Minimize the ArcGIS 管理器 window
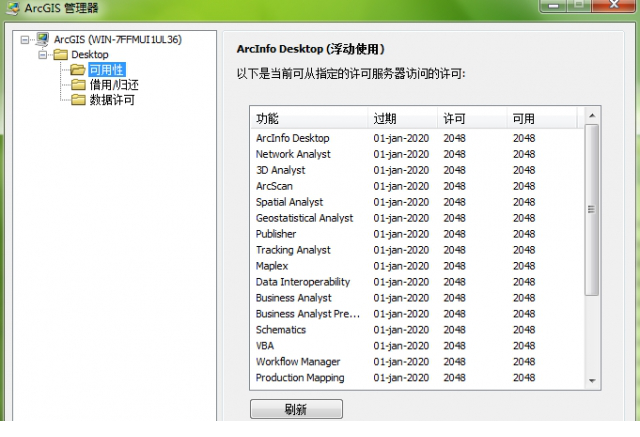Image resolution: width=640 pixels, height=437 pixels. tap(553, 5)
